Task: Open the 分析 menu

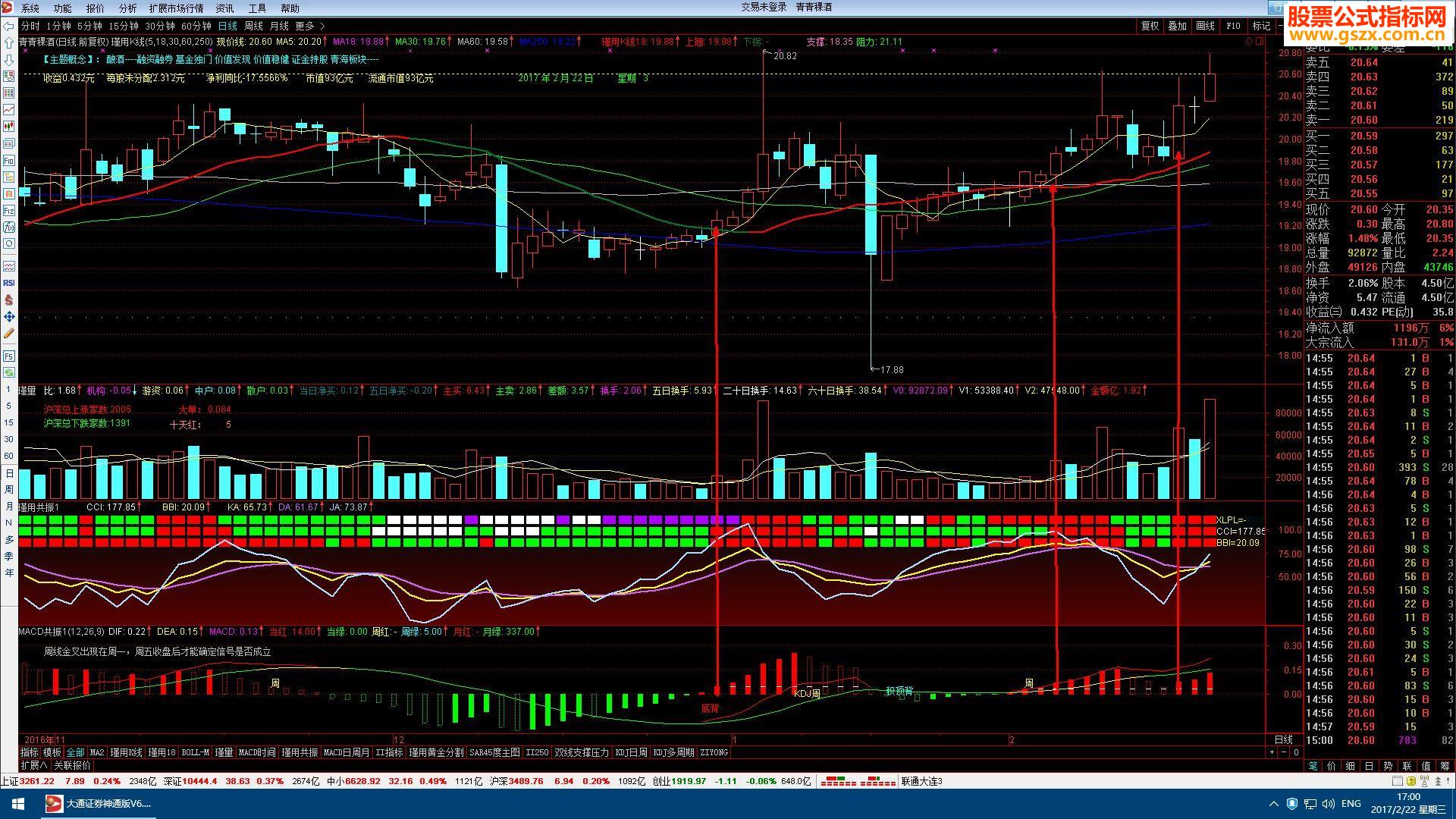Action: click(x=128, y=8)
